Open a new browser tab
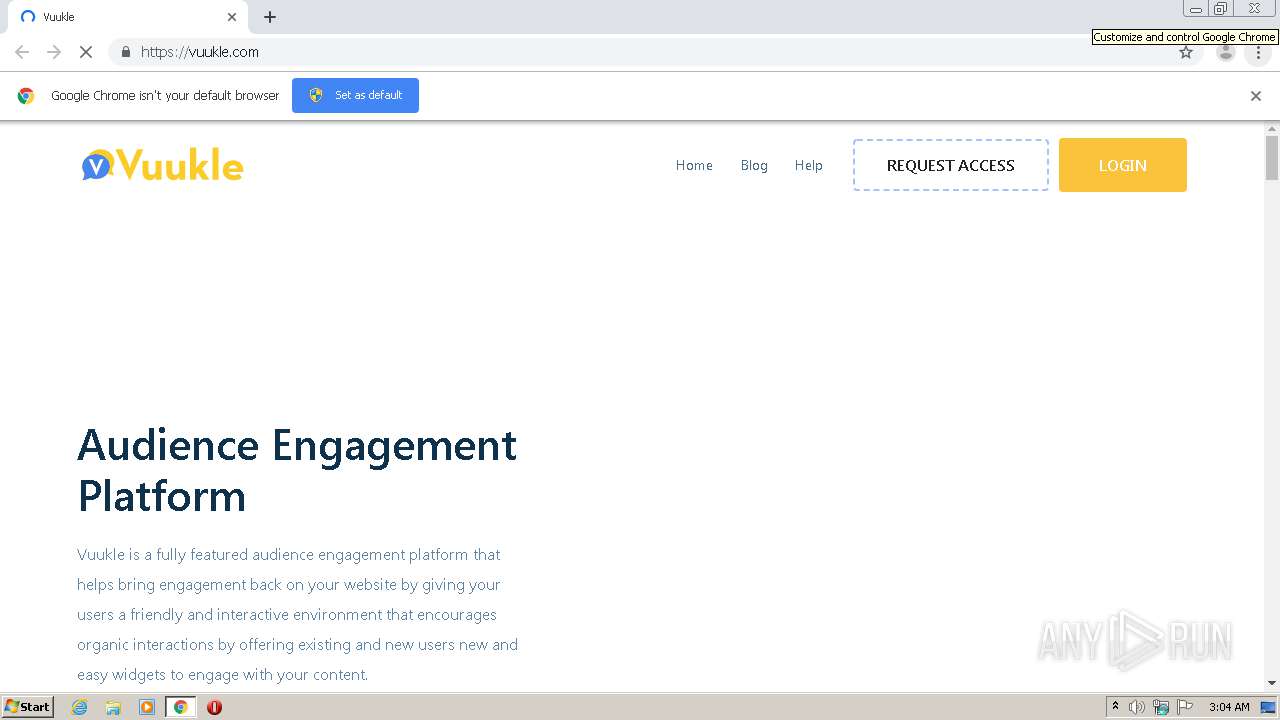The height and width of the screenshot is (720, 1280). coord(270,17)
